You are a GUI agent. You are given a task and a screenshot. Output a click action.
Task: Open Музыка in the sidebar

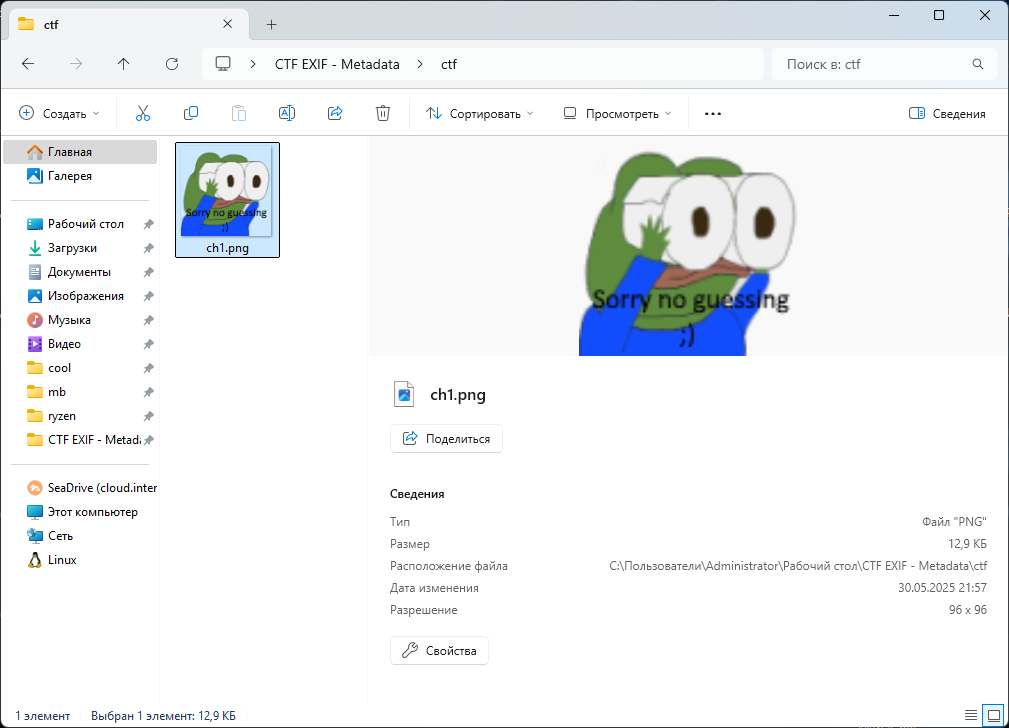80,320
